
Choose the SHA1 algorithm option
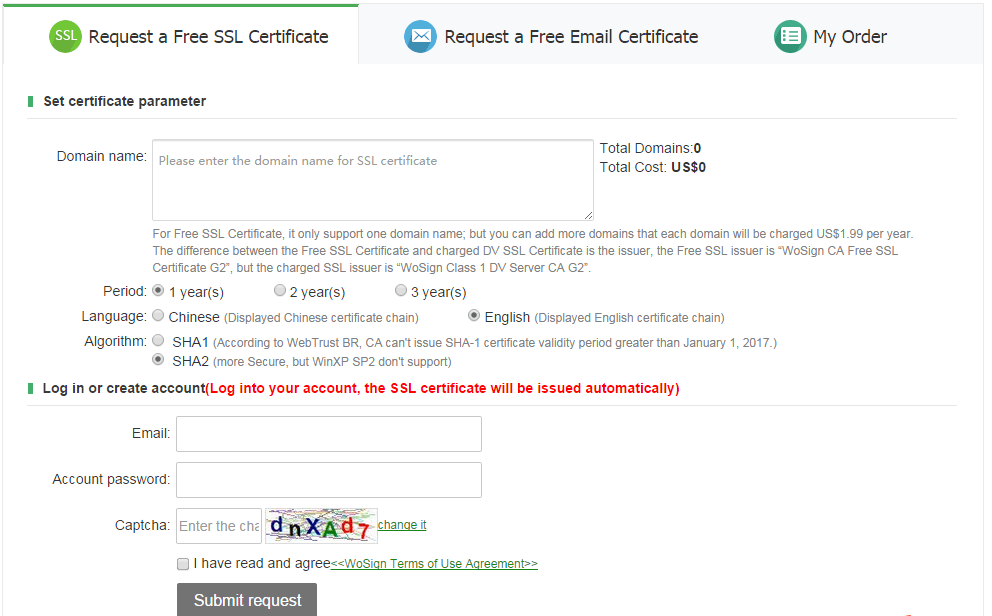[158, 341]
